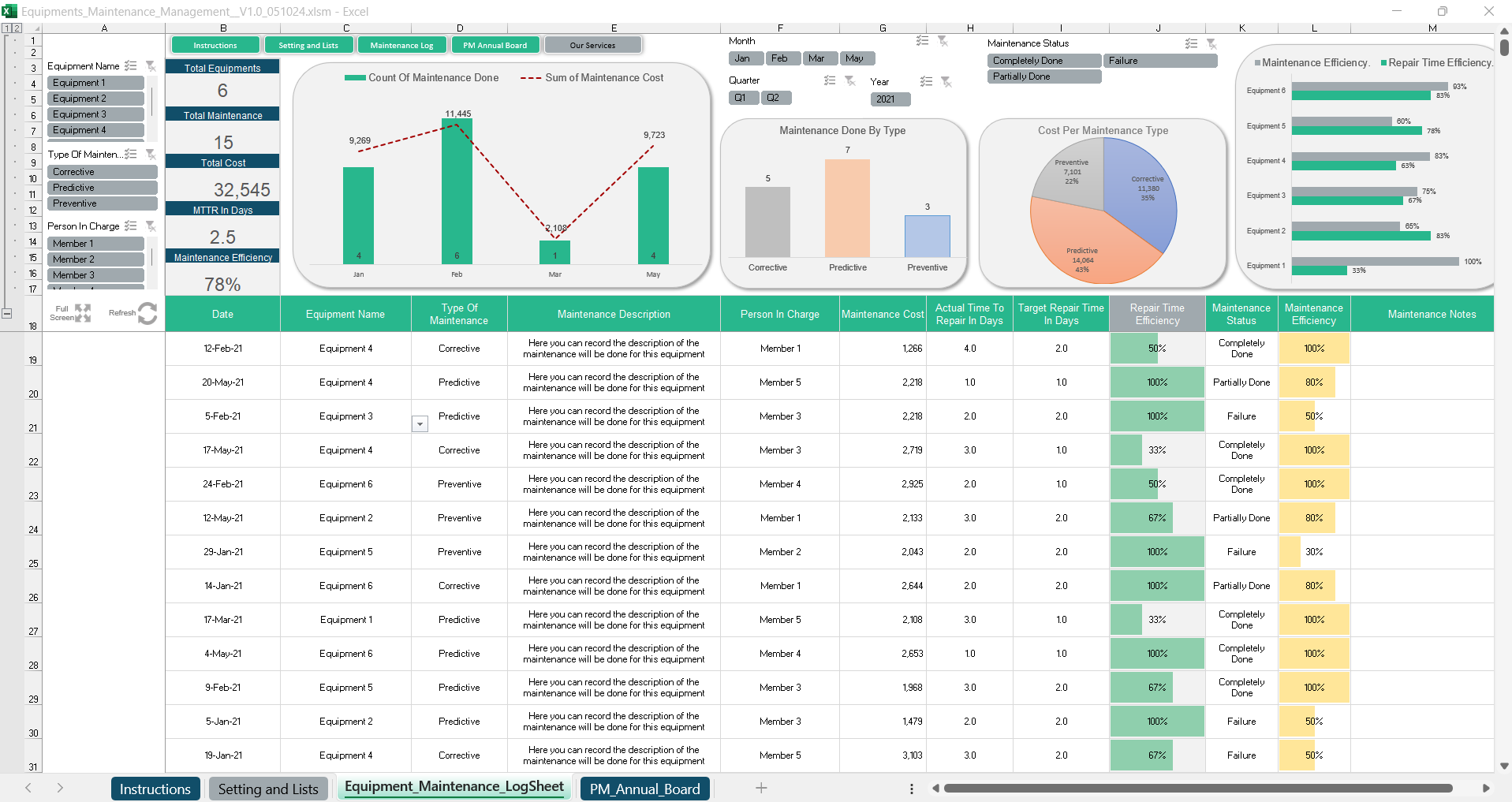This screenshot has height=802, width=1512.
Task: Show outline level 1 rows
Action: (x=6, y=28)
